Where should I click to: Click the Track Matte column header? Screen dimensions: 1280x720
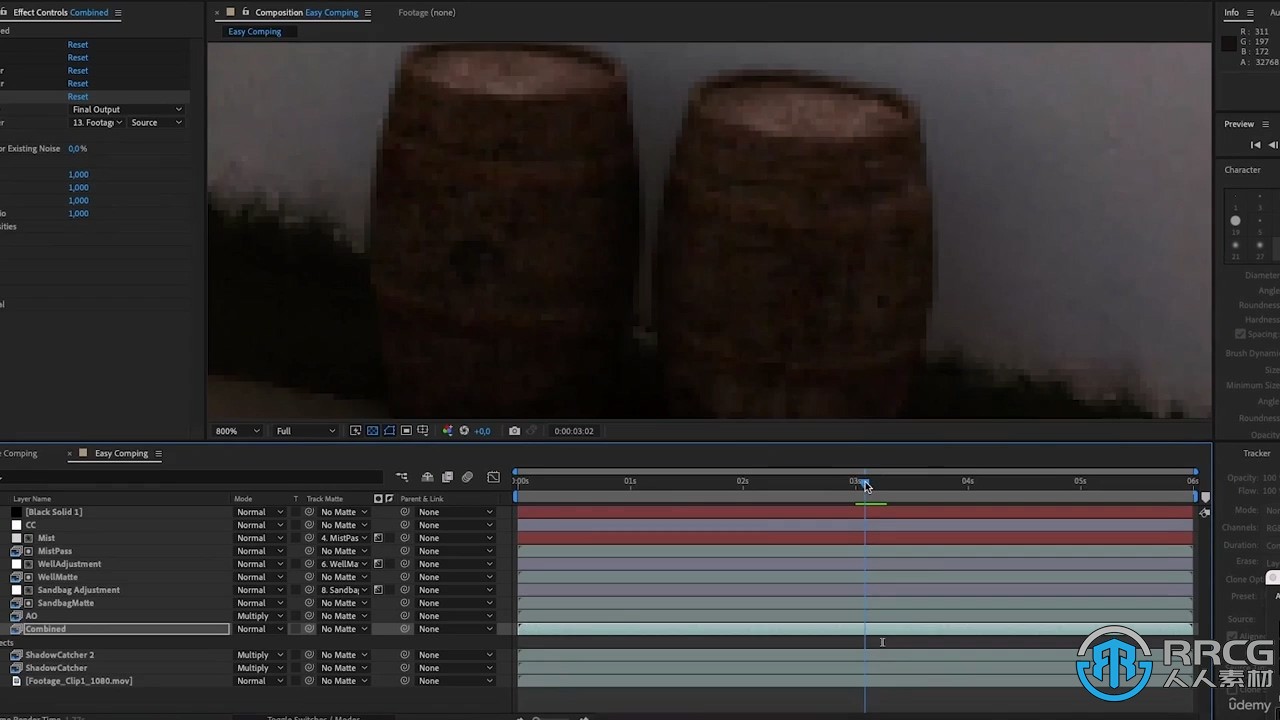[324, 499]
